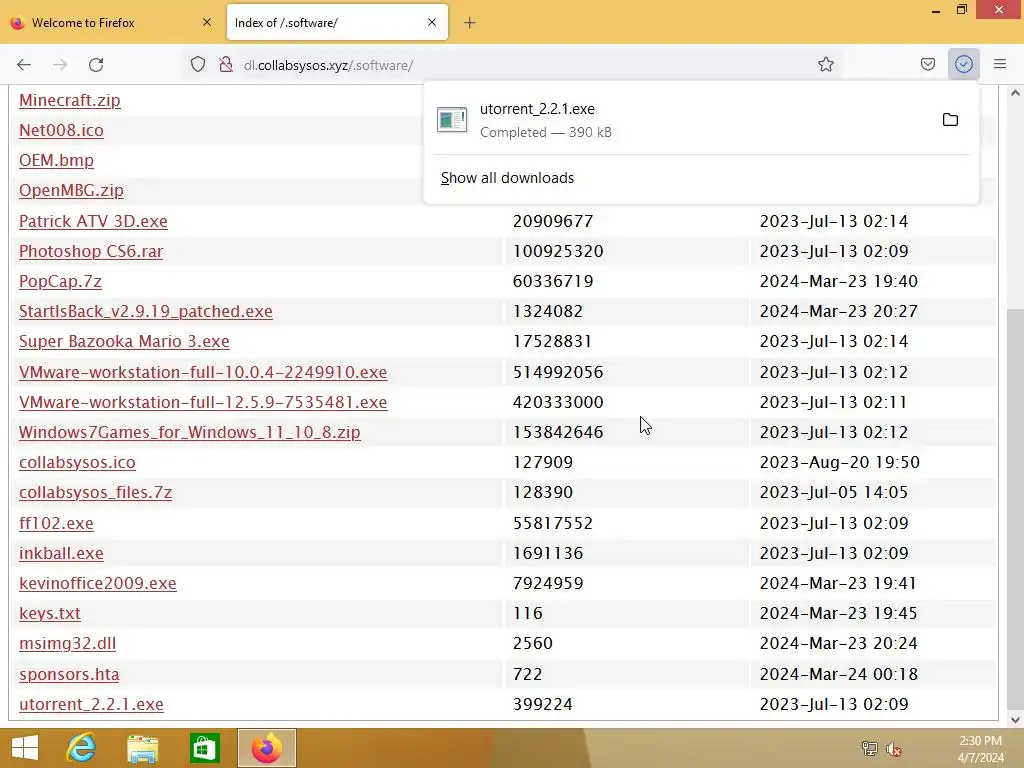Download VMware-workstation-full-10.0.4-2249910.exe
The width and height of the screenshot is (1024, 768).
coord(203,372)
